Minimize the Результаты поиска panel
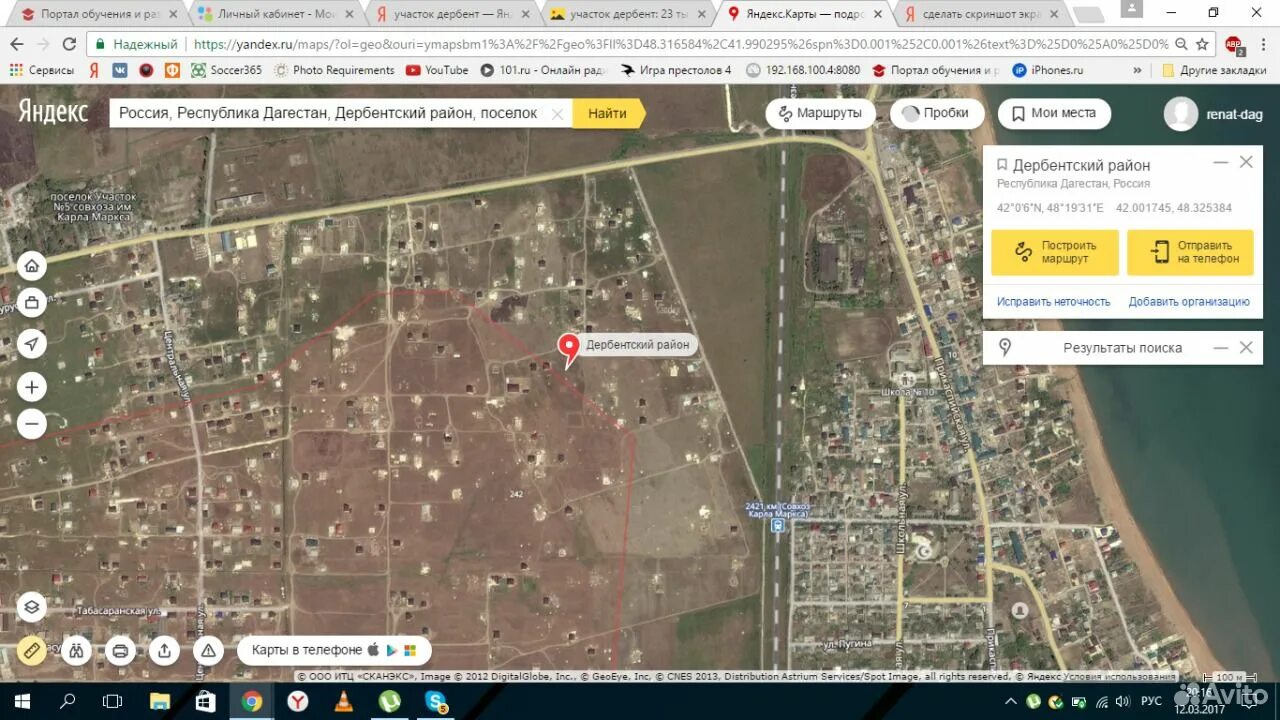The image size is (1280, 720). 1221,347
